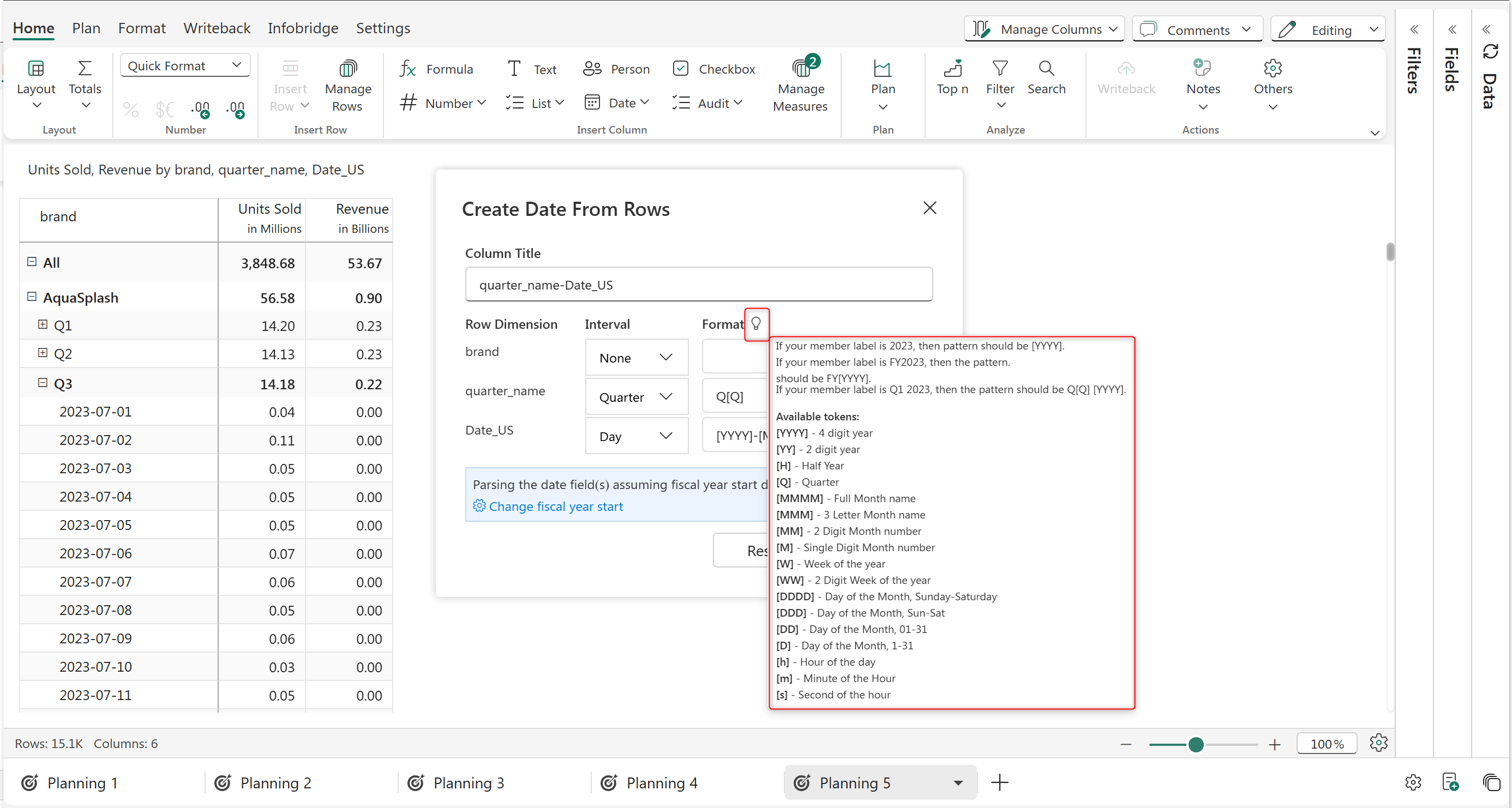Click the zoom slider handle
This screenshot has height=808, width=1512.
click(x=1195, y=744)
